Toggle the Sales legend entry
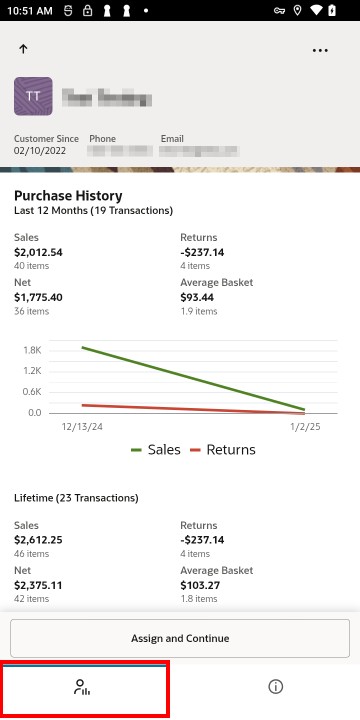The width and height of the screenshot is (360, 720). click(156, 450)
